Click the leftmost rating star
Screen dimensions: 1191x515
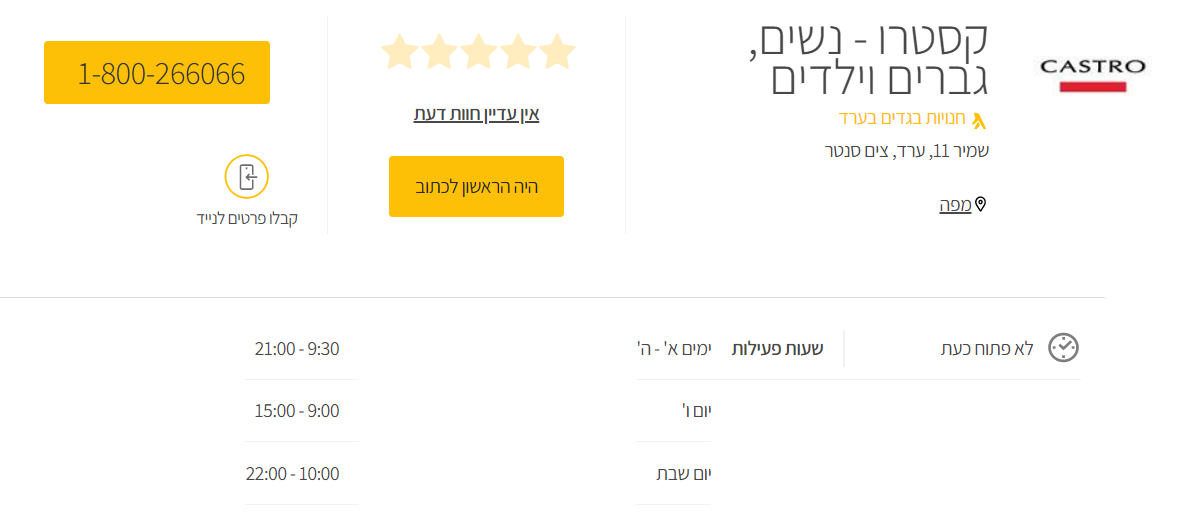pyautogui.click(x=400, y=52)
